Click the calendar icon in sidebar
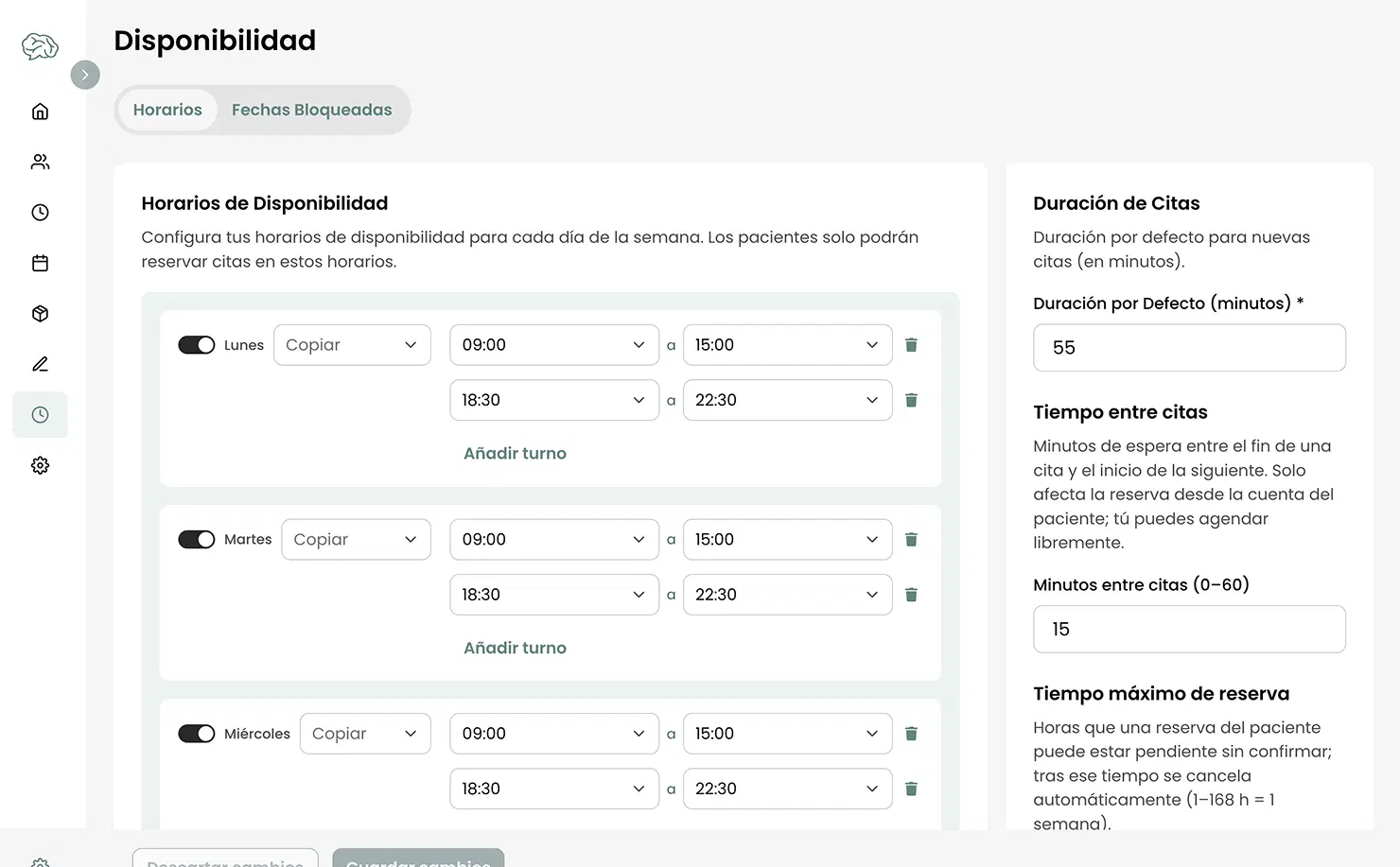1400x867 pixels. 40,263
